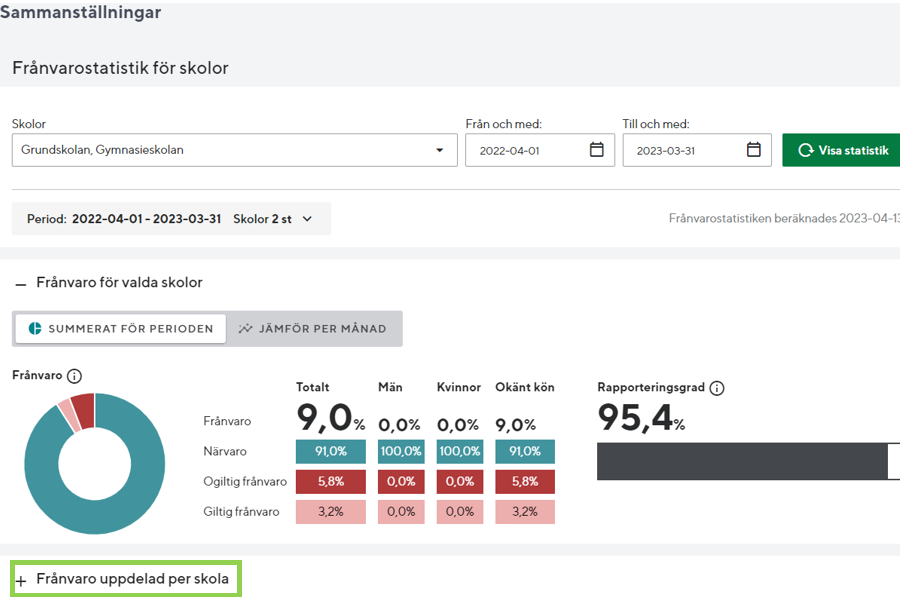Select the Summerat för perioden tab
The image size is (900, 598).
(x=120, y=328)
